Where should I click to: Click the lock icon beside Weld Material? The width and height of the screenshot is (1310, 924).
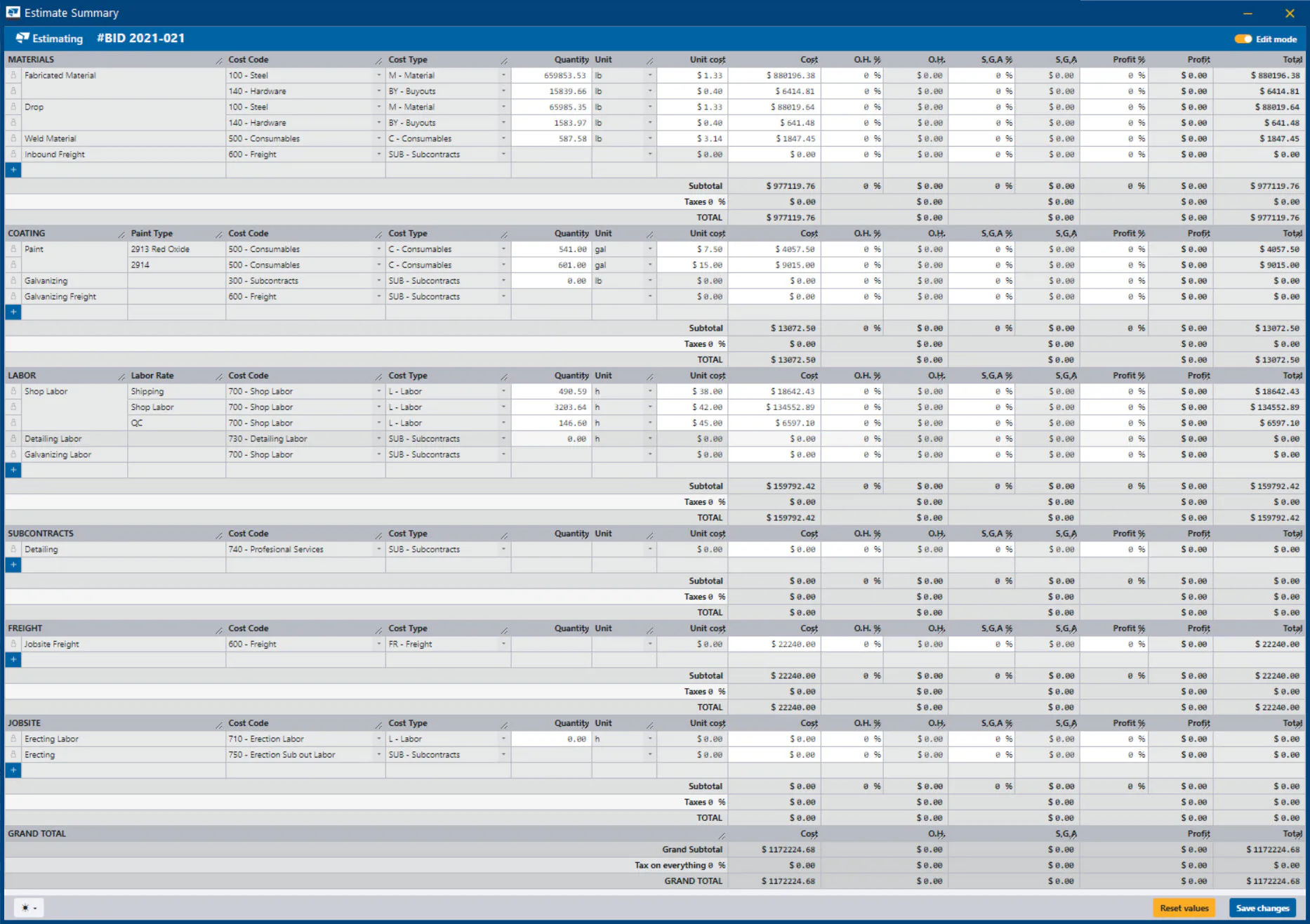click(x=13, y=138)
